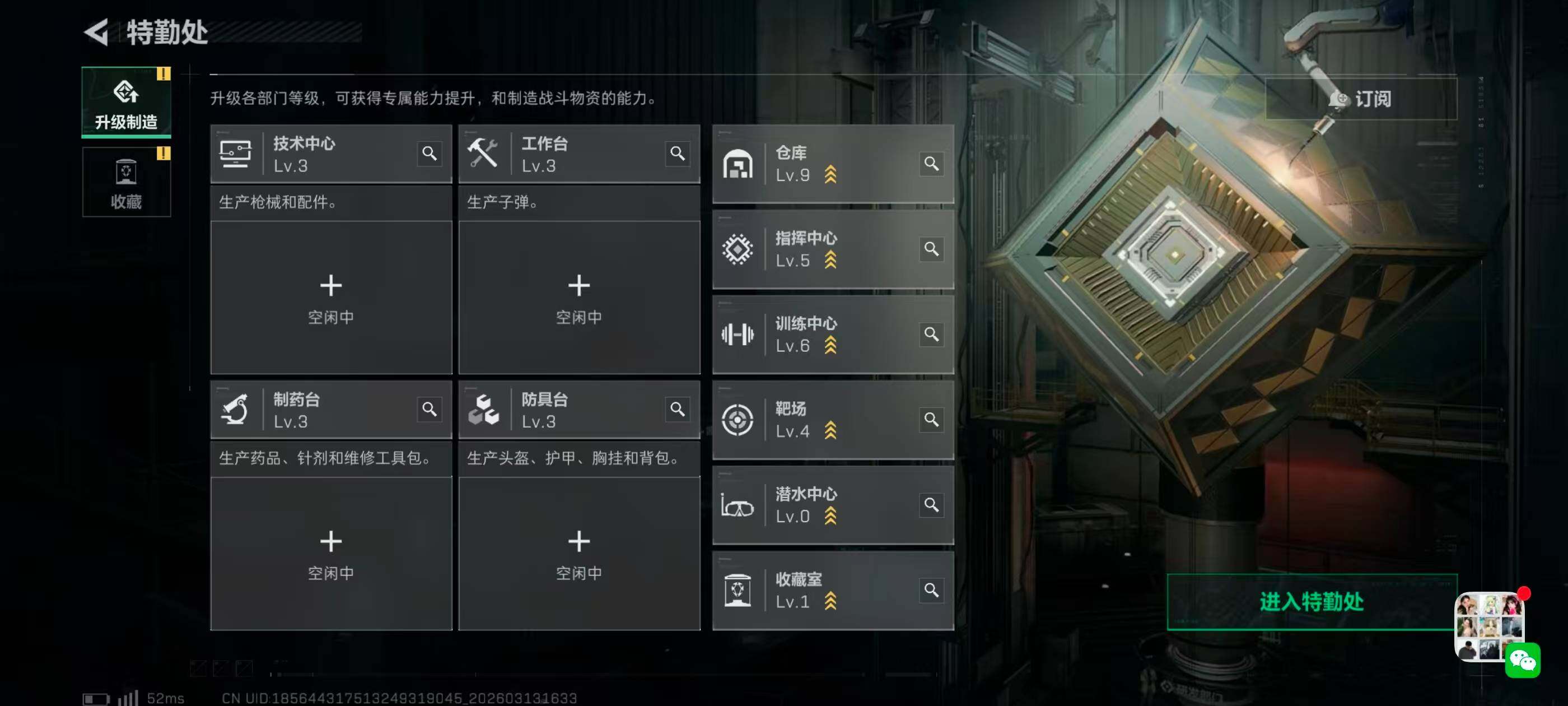The width and height of the screenshot is (1568, 706).
Task: Click the 订阅 subscribe button
Action: tap(1361, 99)
